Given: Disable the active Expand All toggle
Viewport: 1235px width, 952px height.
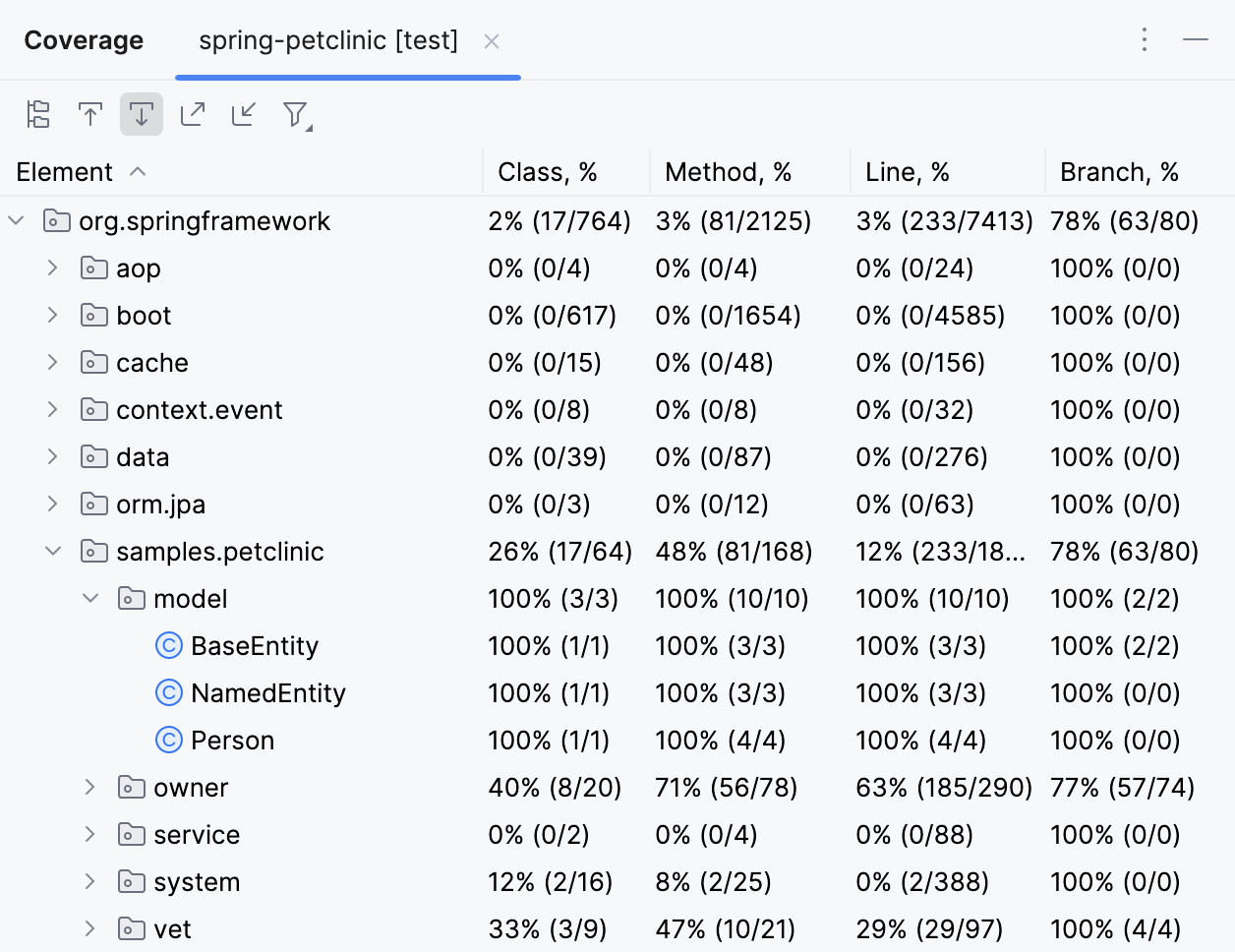Looking at the screenshot, I should pyautogui.click(x=141, y=114).
